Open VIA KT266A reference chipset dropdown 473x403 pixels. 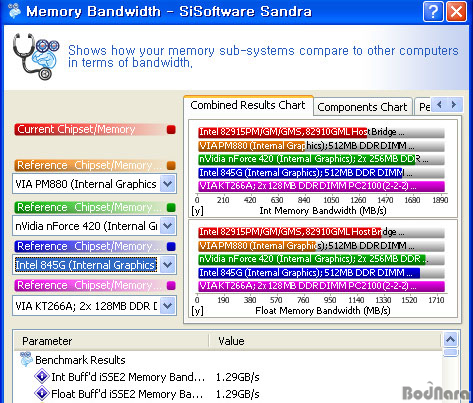tap(167, 306)
